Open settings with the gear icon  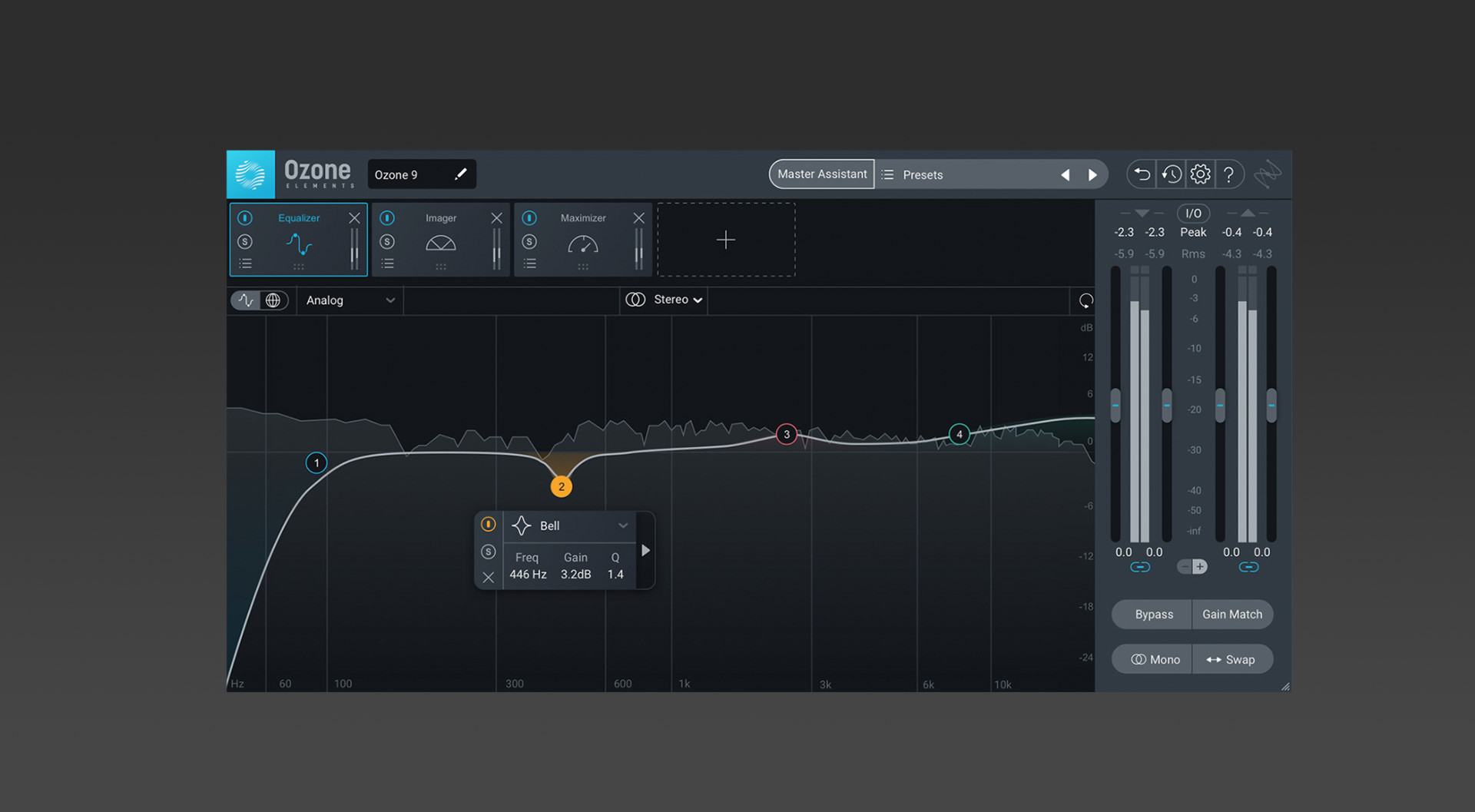pos(1200,174)
